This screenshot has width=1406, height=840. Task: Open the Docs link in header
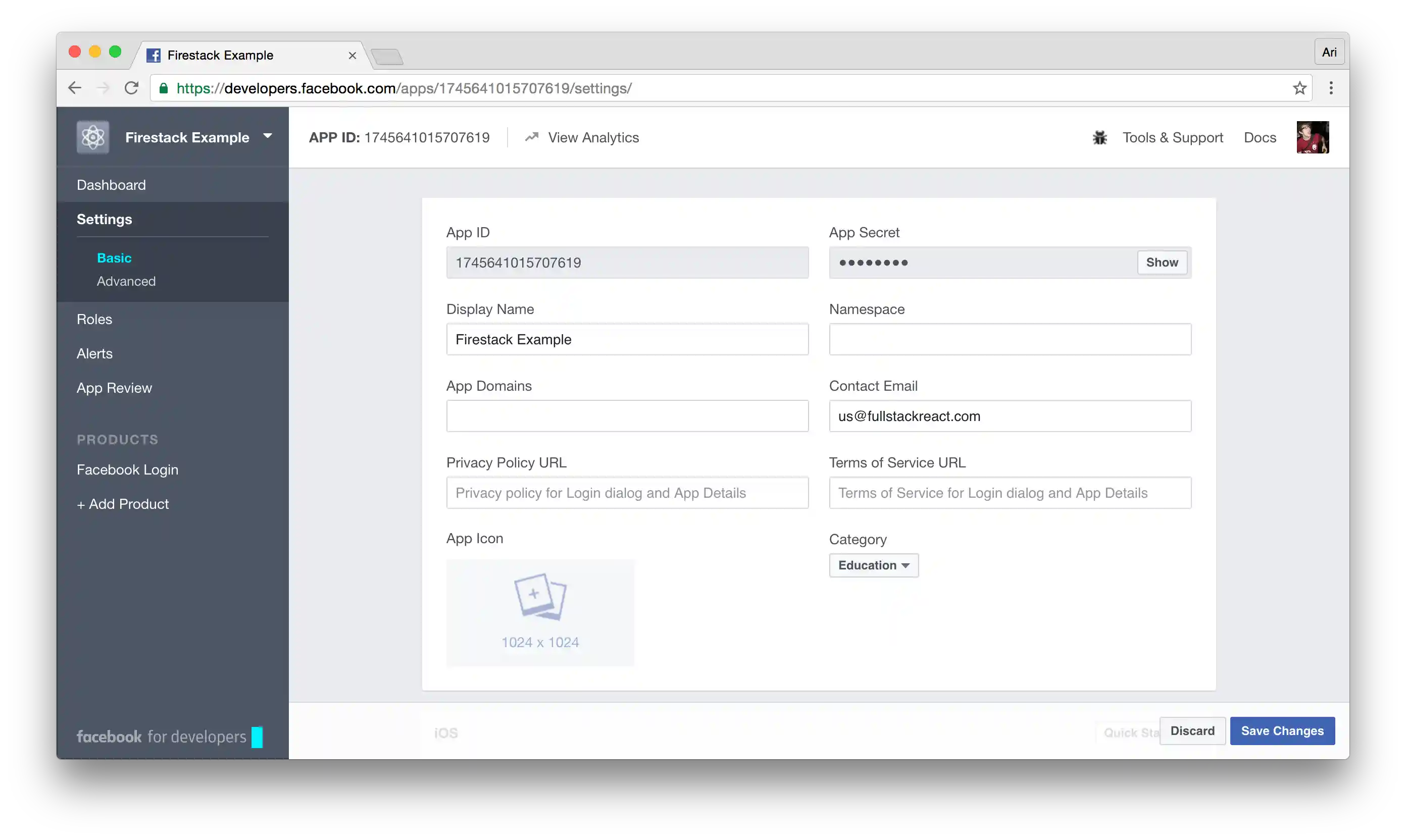pos(1260,137)
